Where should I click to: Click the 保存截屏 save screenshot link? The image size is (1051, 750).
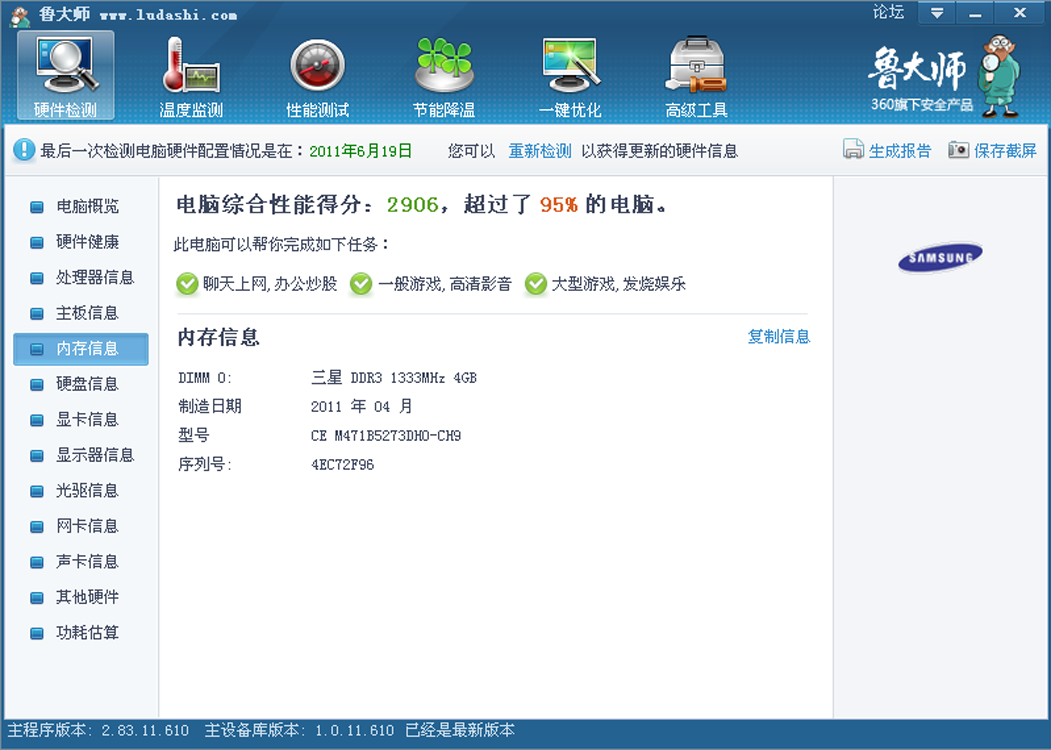1005,151
